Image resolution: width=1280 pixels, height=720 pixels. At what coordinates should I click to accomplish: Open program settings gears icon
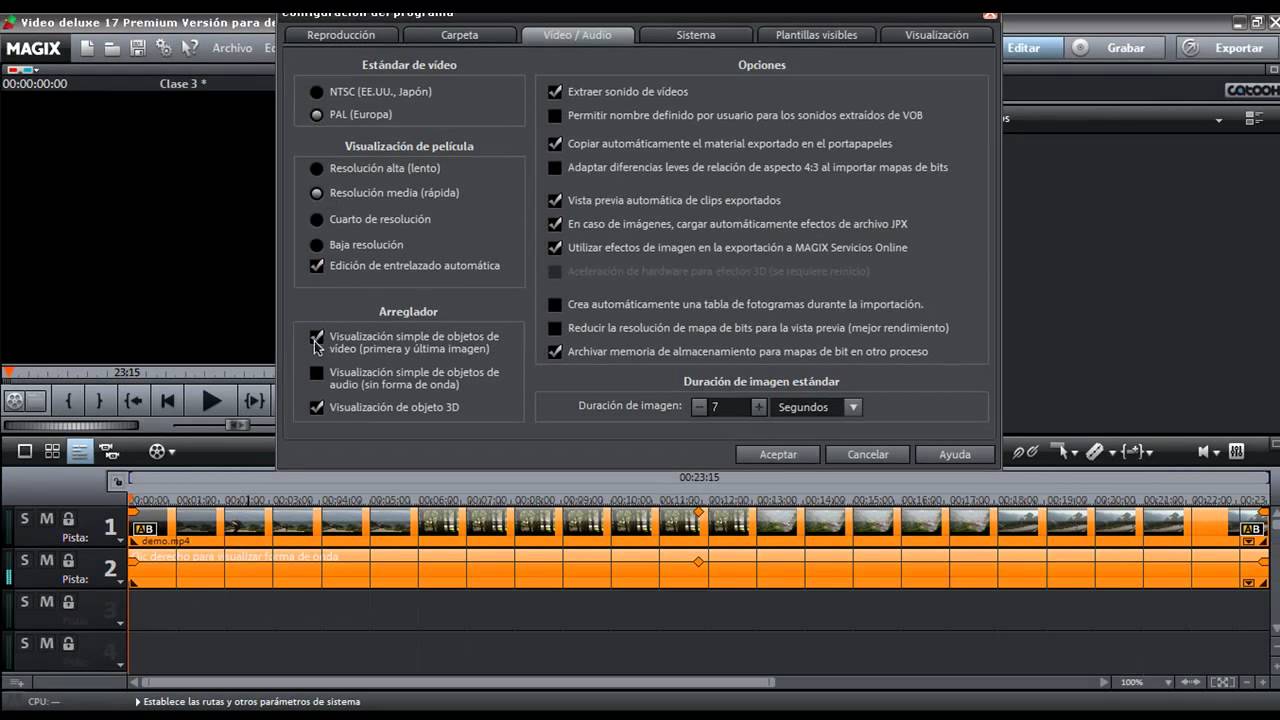click(164, 48)
